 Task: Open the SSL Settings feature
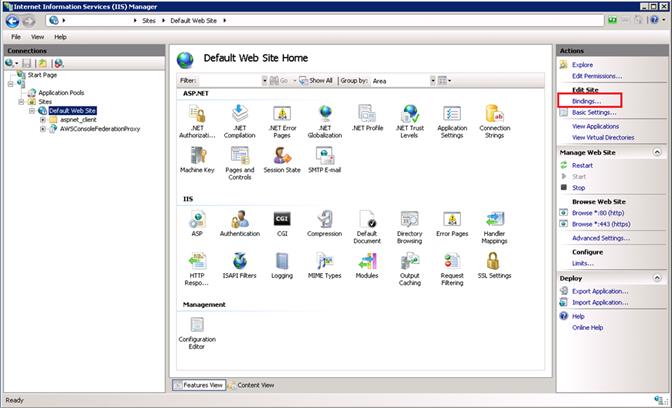point(495,265)
